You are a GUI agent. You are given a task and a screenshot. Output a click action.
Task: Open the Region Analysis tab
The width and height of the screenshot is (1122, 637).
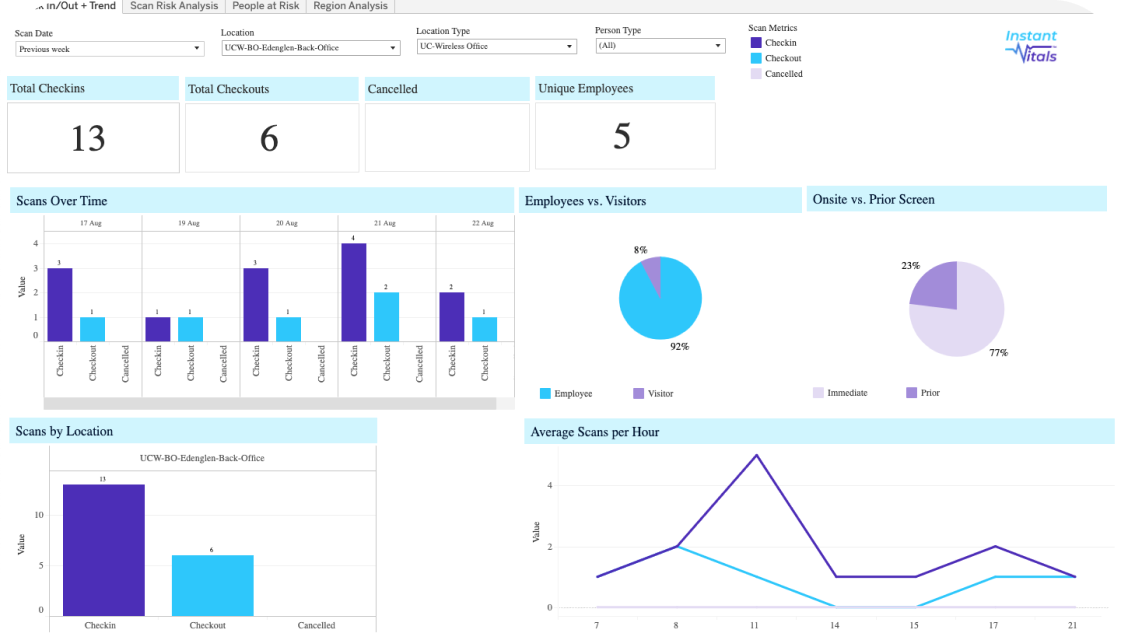(350, 6)
